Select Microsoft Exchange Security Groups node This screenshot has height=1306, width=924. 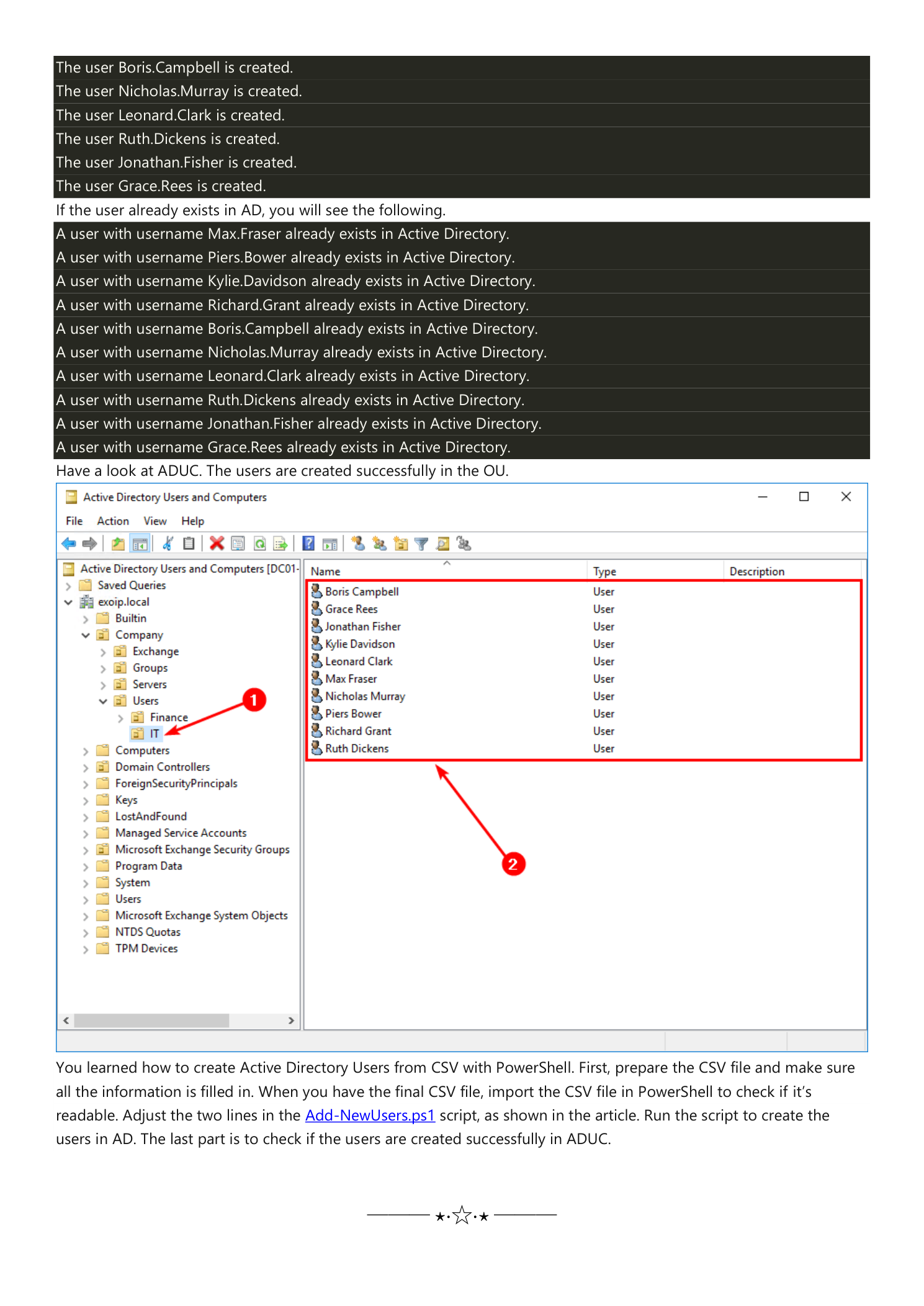[x=202, y=849]
